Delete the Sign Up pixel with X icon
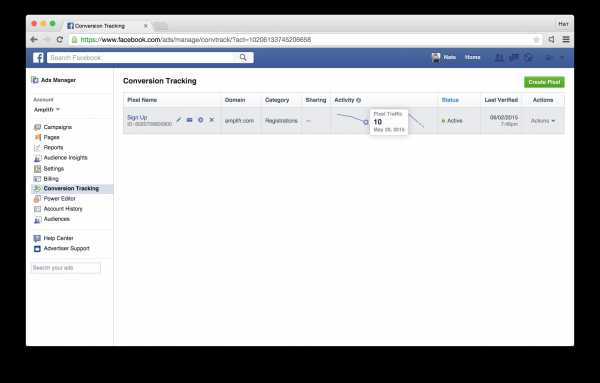This screenshot has height=383, width=600. pyautogui.click(x=212, y=120)
